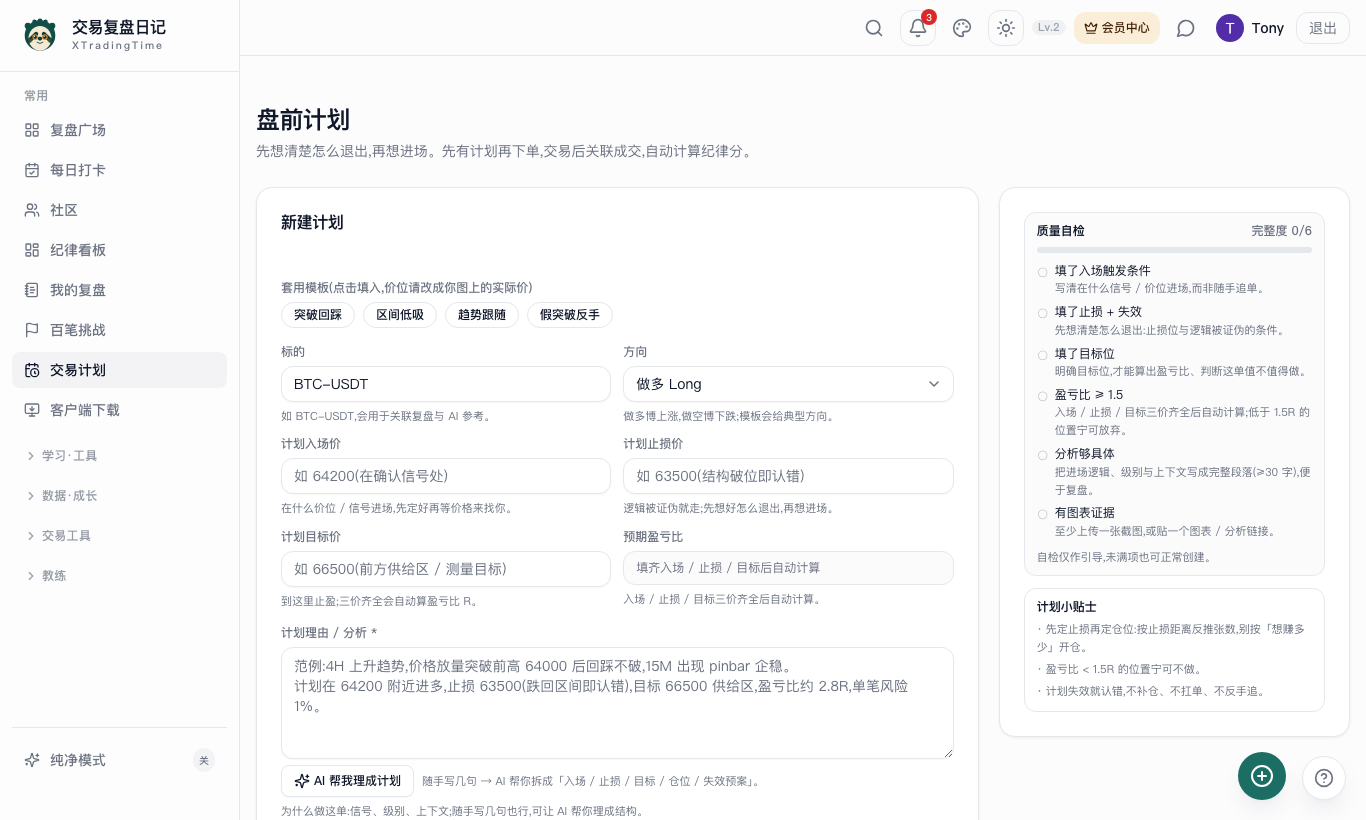This screenshot has height=820, width=1366.
Task: Open 客户端下载 sidebar item
Action: pos(119,410)
